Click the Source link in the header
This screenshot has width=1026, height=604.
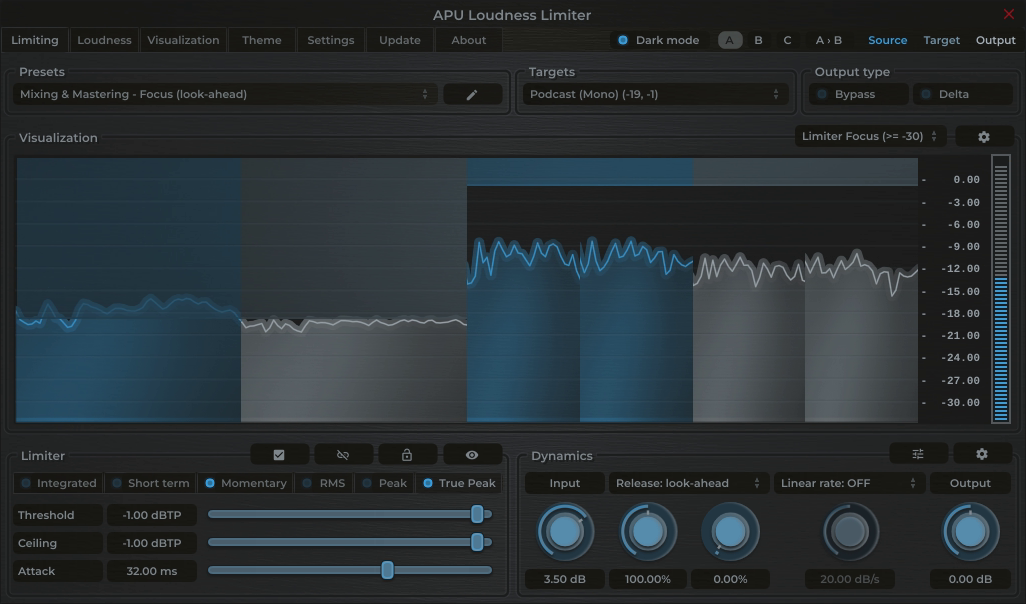(887, 40)
